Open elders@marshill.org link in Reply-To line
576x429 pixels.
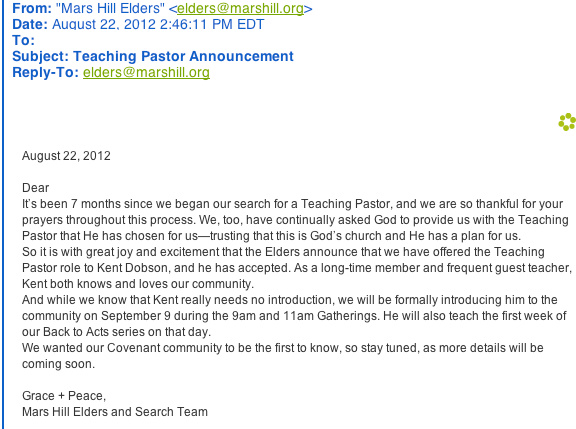coord(146,72)
